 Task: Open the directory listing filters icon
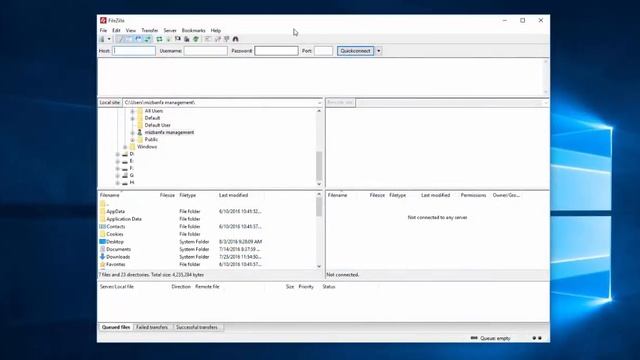208,39
